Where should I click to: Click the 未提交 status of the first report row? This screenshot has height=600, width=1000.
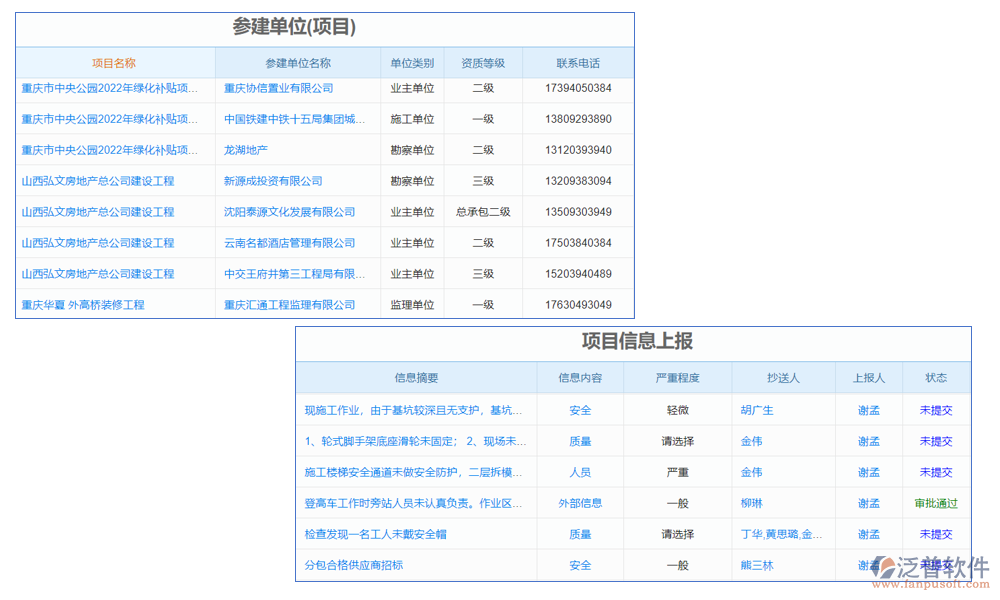936,410
